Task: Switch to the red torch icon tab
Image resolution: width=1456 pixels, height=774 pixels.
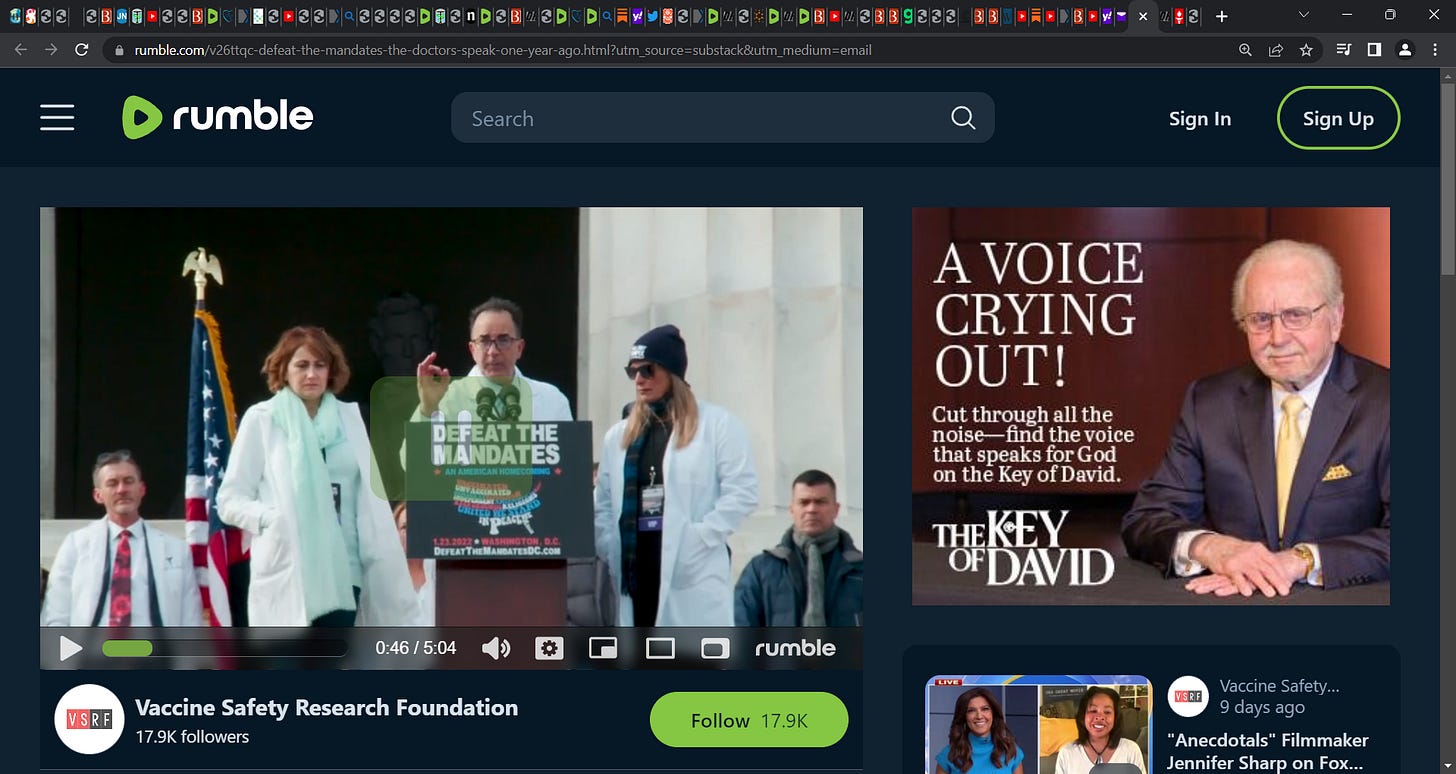Action: [x=1179, y=16]
